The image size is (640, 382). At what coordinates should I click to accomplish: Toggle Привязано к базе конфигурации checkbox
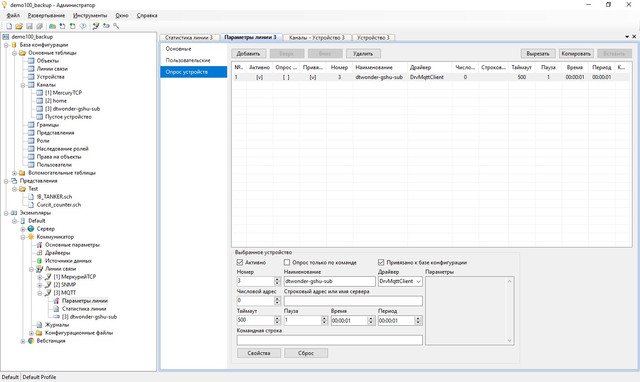click(381, 262)
